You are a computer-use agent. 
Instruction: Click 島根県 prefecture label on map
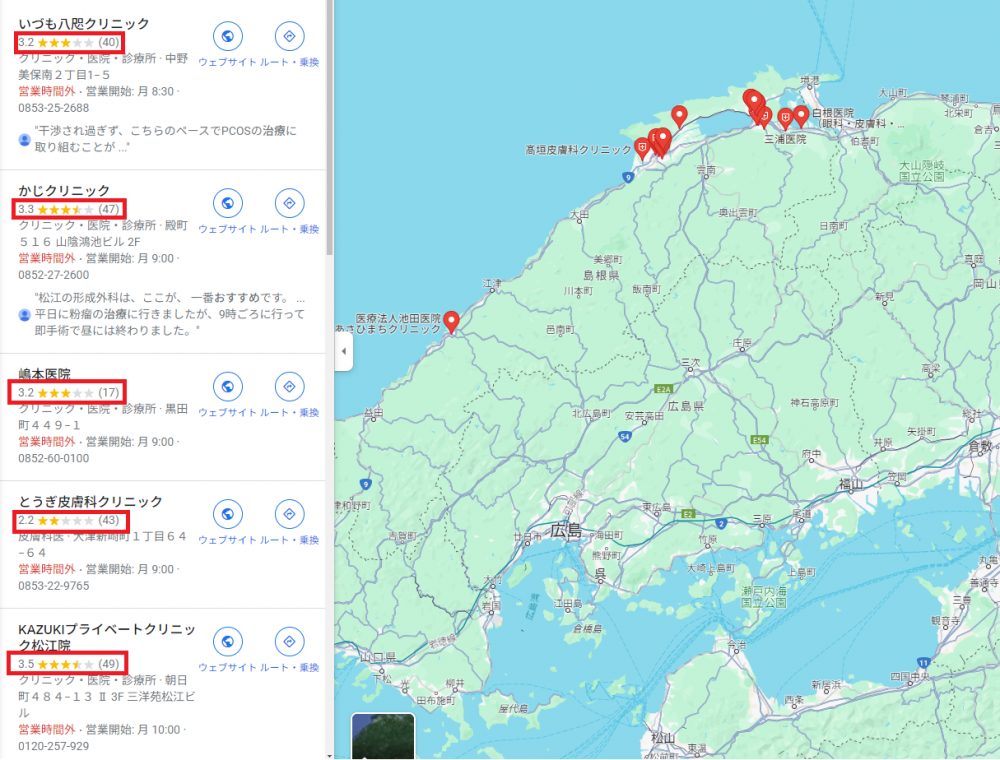pos(601,275)
